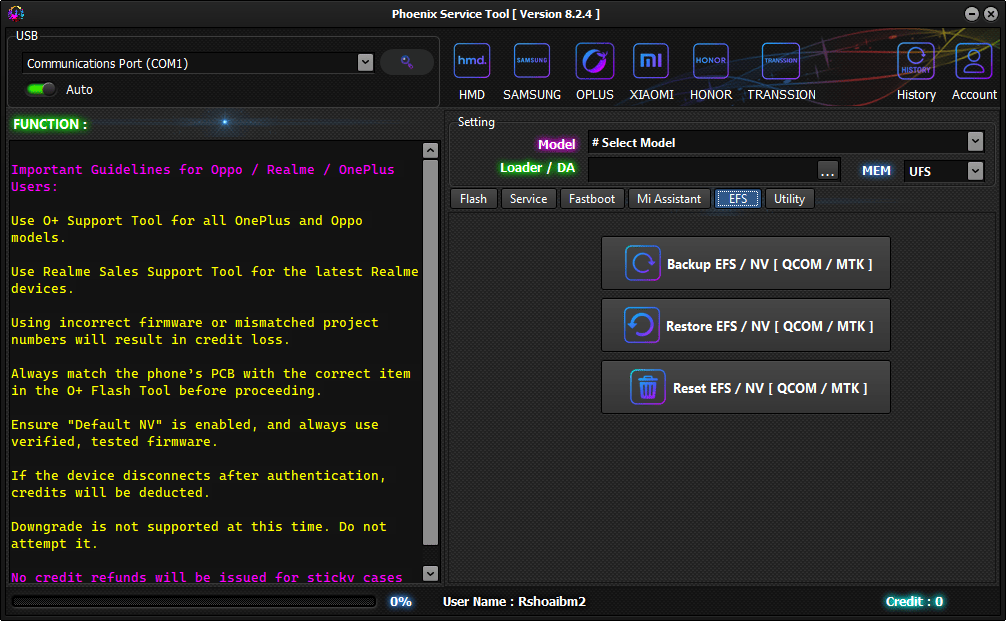Screen dimensions: 1006x621
Task: Click the Loader / DA browse button
Action: point(827,171)
